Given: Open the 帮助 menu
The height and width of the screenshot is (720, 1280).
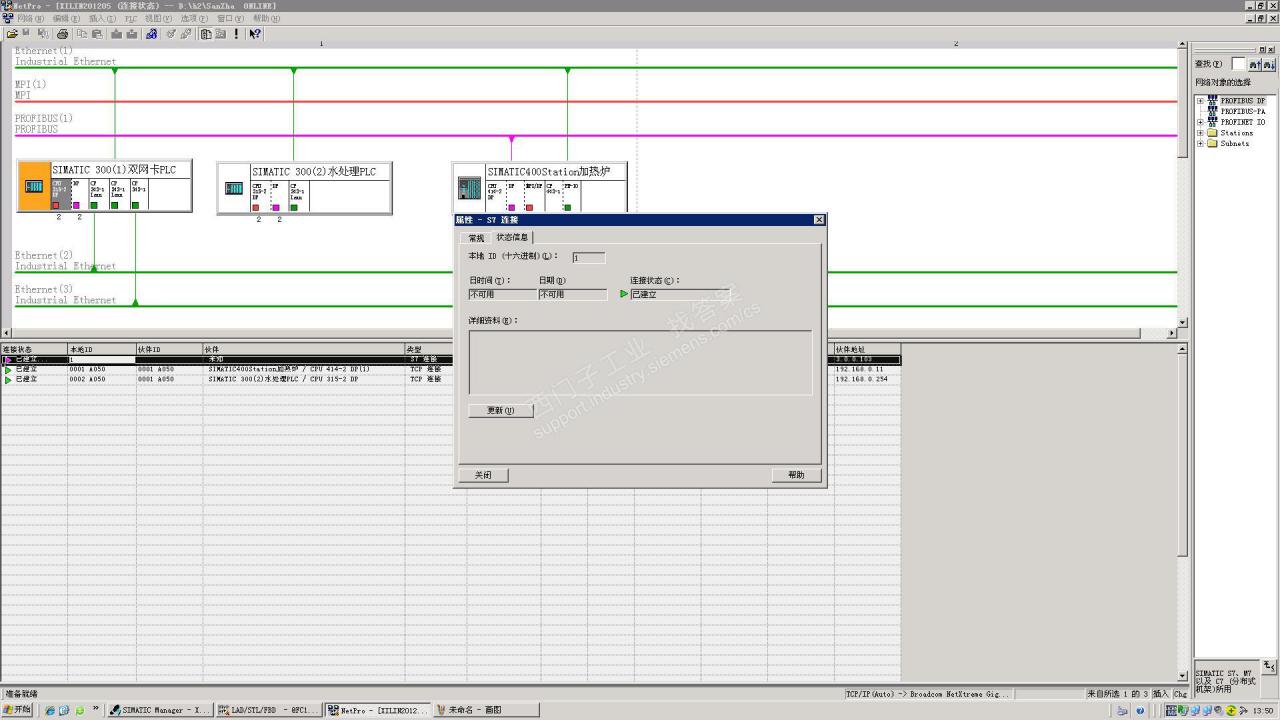Looking at the screenshot, I should point(266,18).
